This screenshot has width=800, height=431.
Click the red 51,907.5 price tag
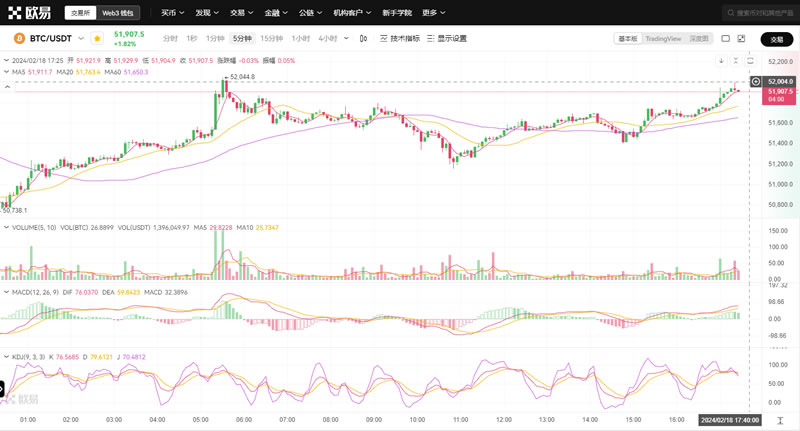tap(779, 95)
